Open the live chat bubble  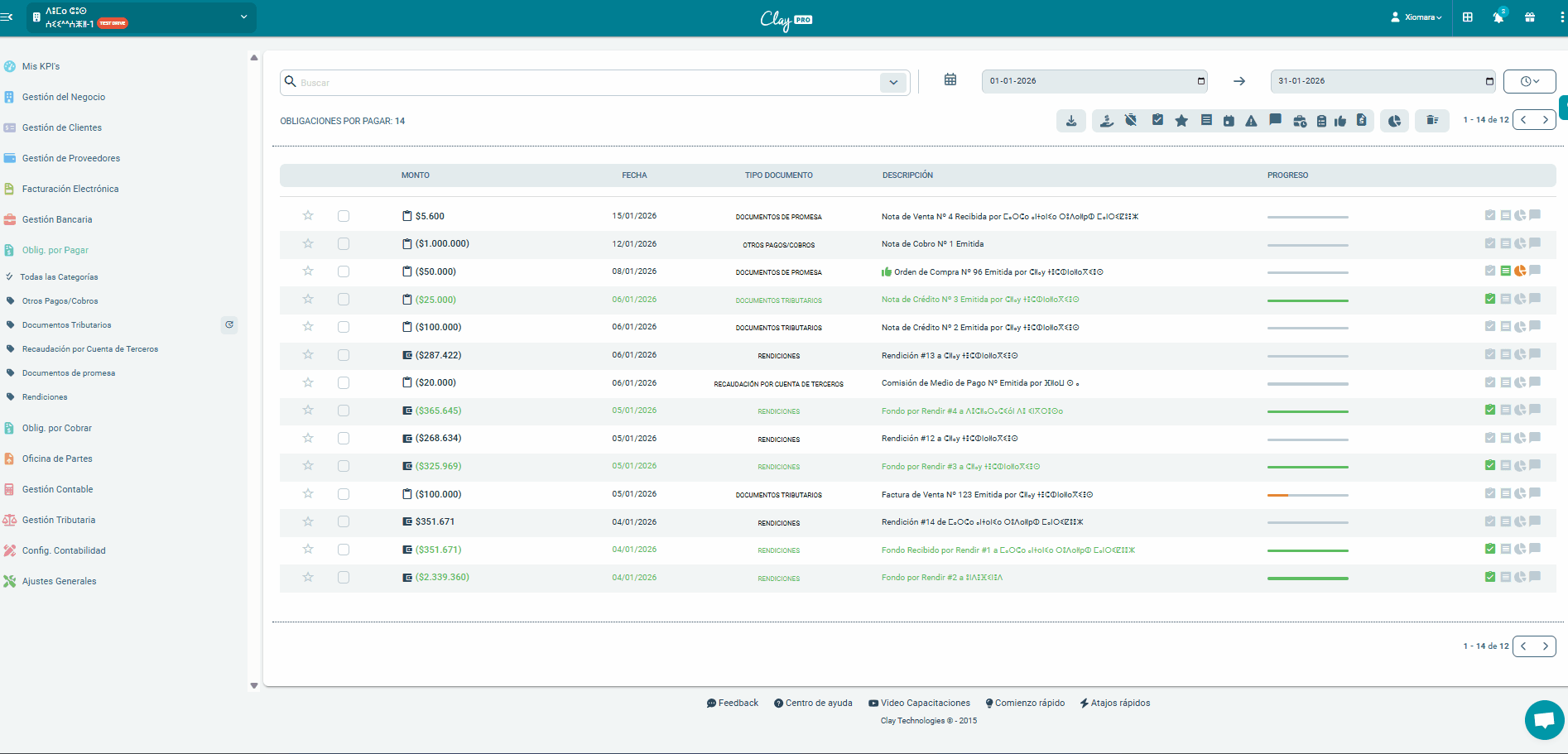coord(1544,720)
